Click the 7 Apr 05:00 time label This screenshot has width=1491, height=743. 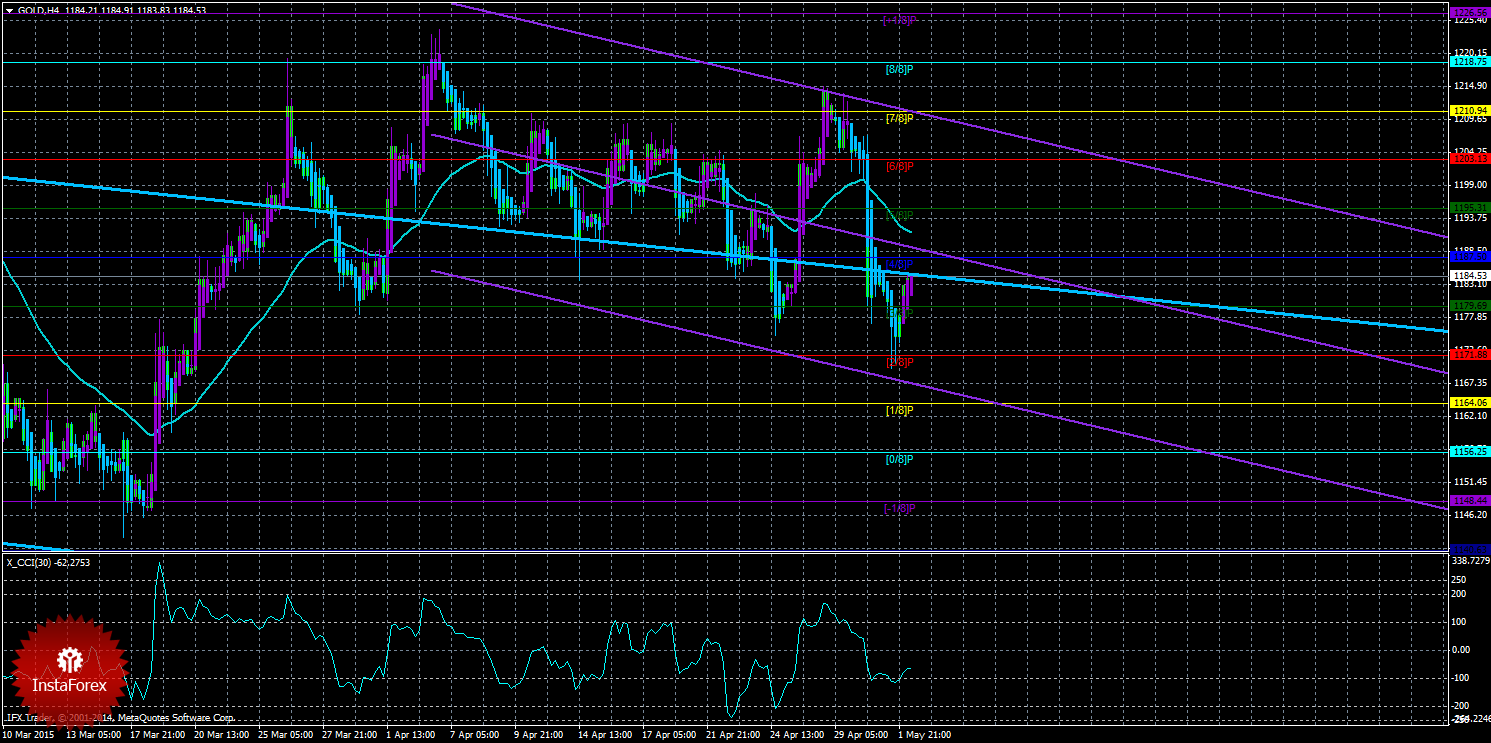tap(473, 735)
